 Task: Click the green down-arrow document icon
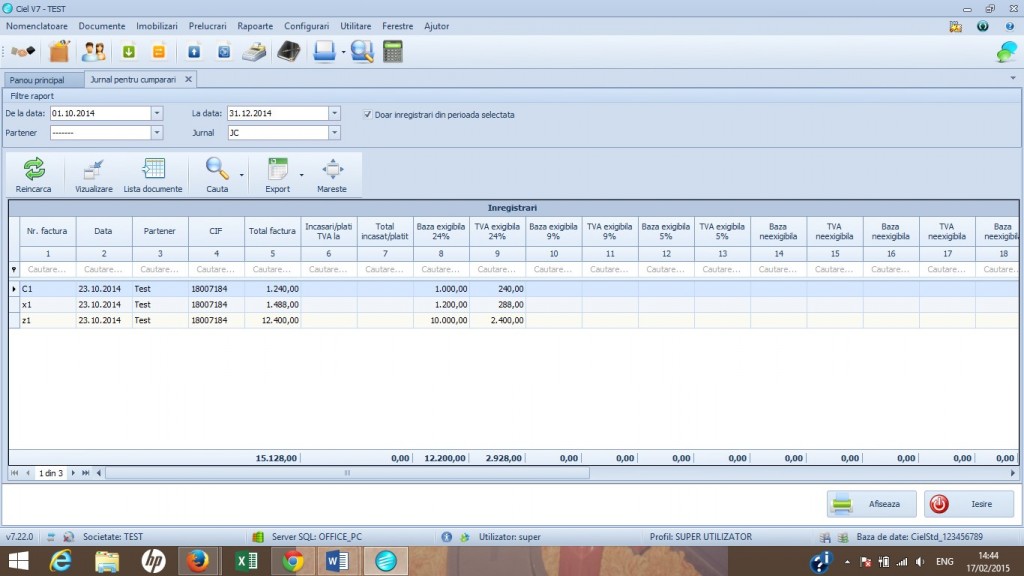pyautogui.click(x=129, y=52)
